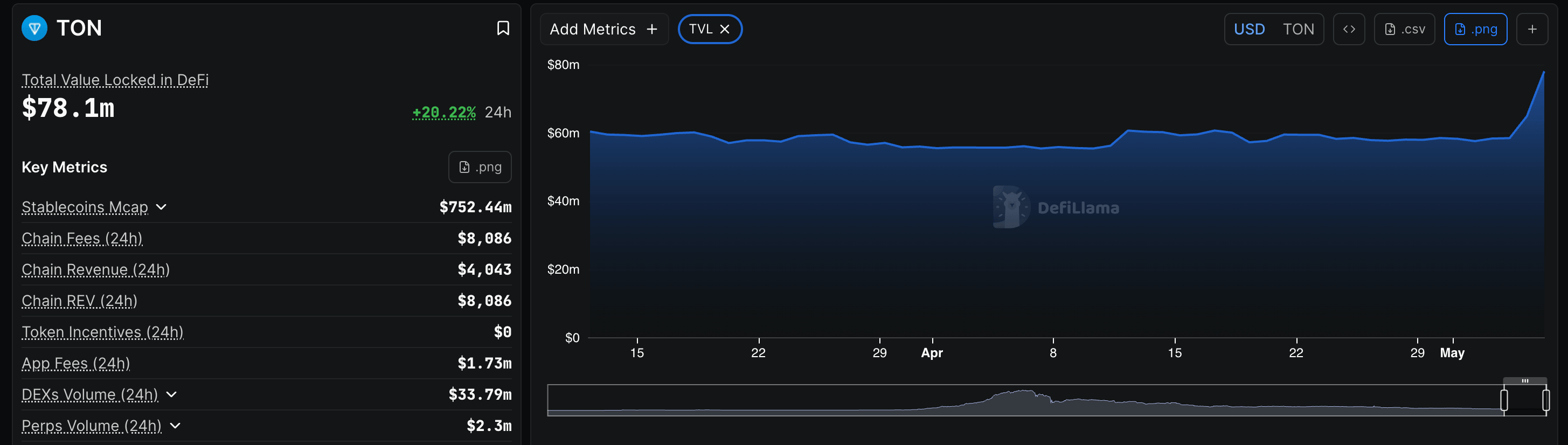The width and height of the screenshot is (1568, 445).
Task: Click the plus button beside chart .png
Action: pos(1532,29)
